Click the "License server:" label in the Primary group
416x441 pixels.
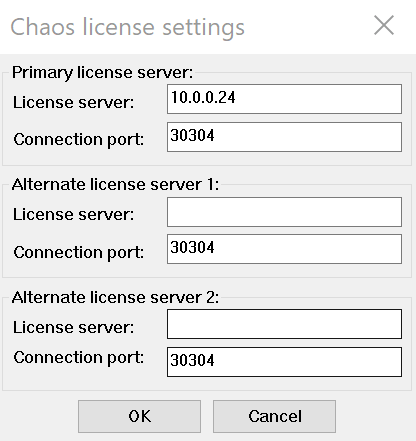[73, 102]
